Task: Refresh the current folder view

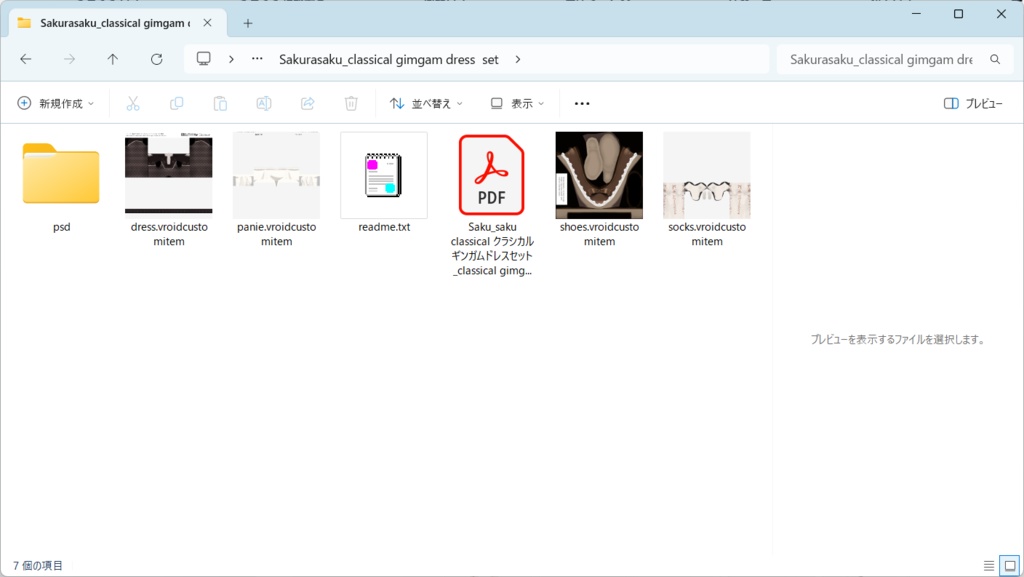Action: pos(157,59)
